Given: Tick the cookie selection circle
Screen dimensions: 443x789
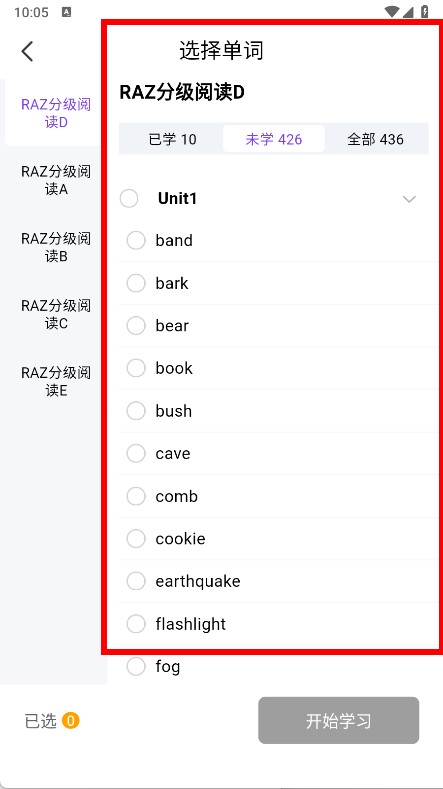Looking at the screenshot, I should (136, 539).
